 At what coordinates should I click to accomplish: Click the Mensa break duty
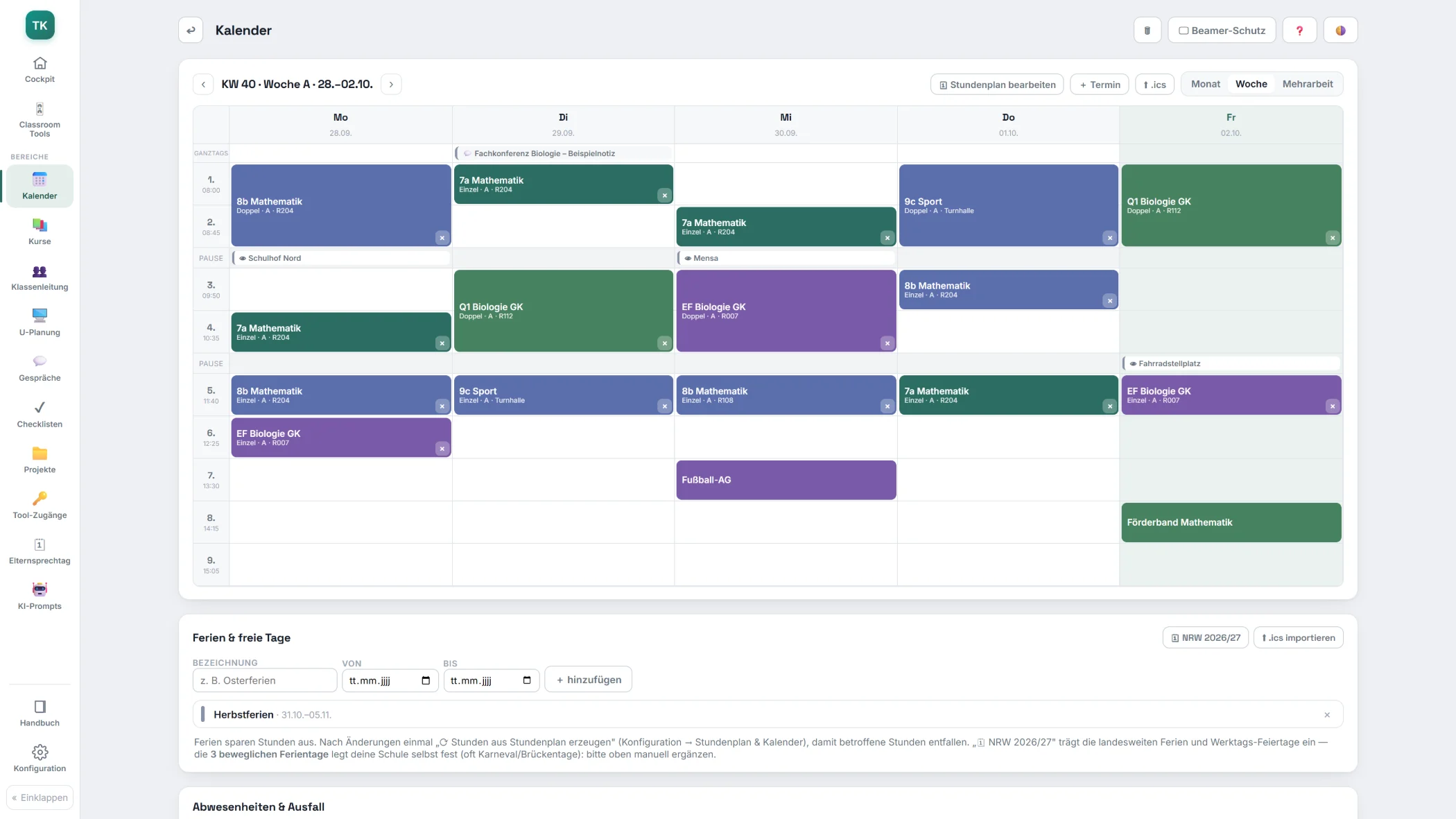point(786,258)
